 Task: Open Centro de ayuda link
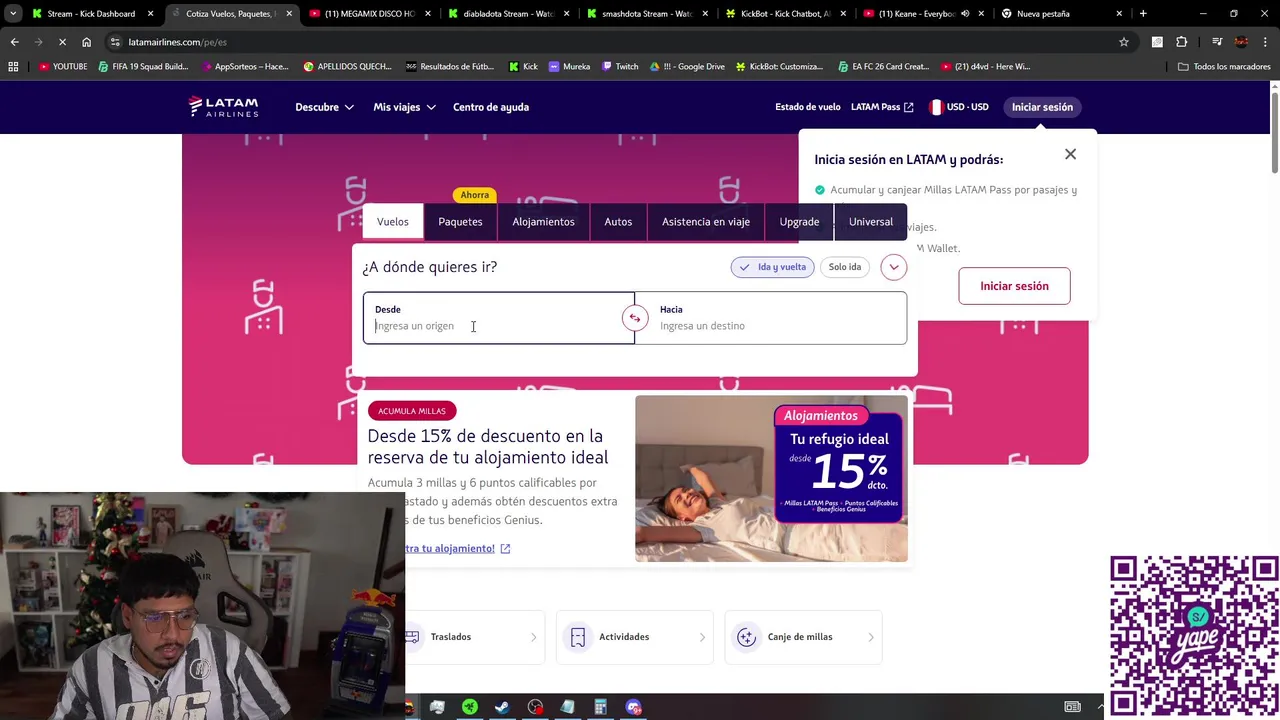click(491, 107)
